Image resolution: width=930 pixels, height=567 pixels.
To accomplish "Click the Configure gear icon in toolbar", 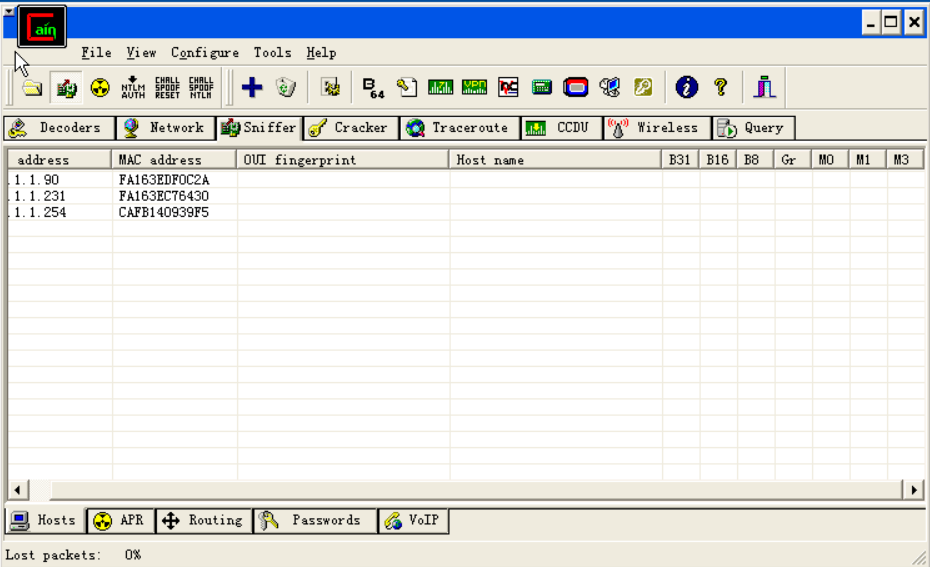I will tap(330, 87).
